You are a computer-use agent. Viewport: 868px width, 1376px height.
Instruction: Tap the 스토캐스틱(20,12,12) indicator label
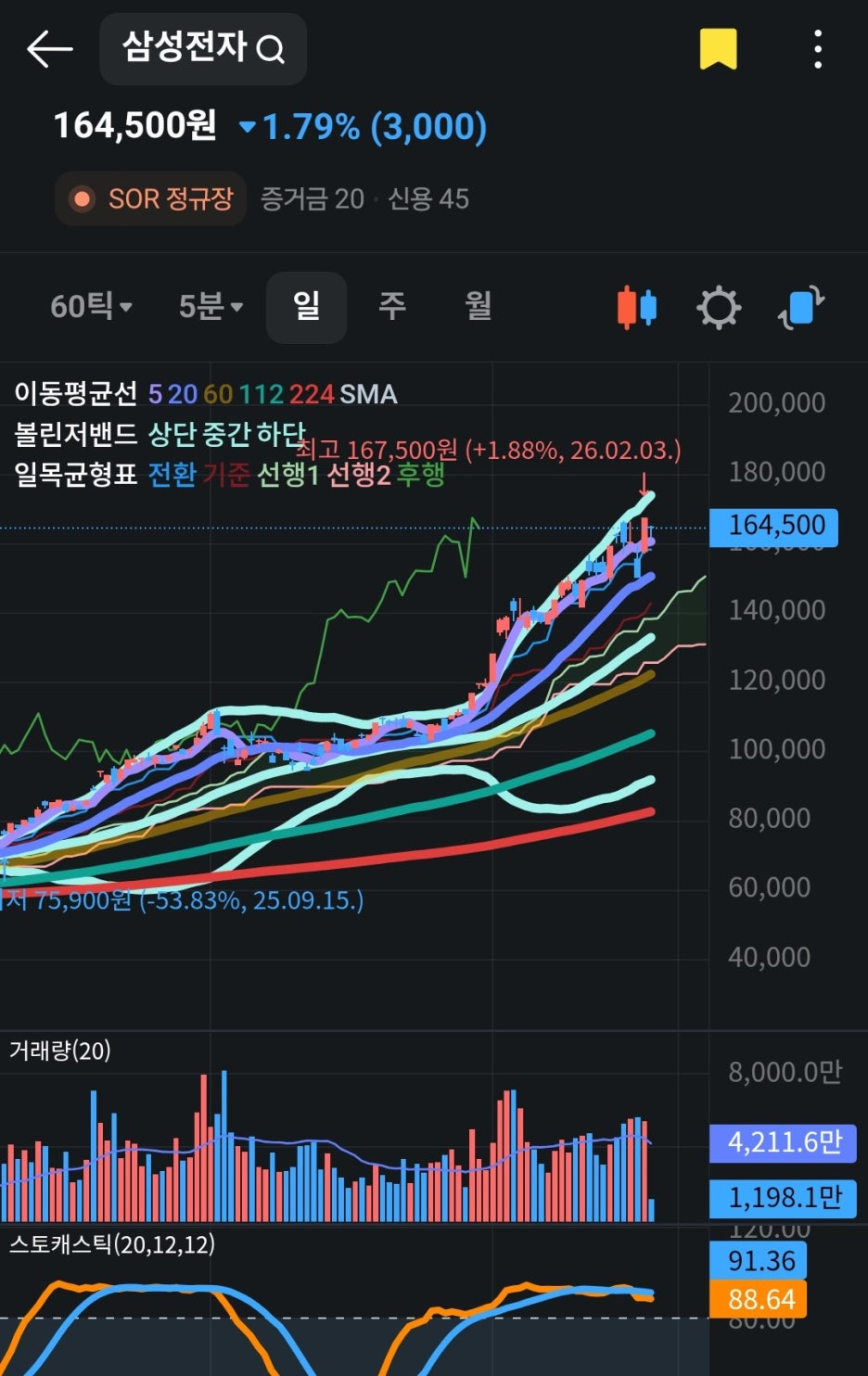(112, 1244)
